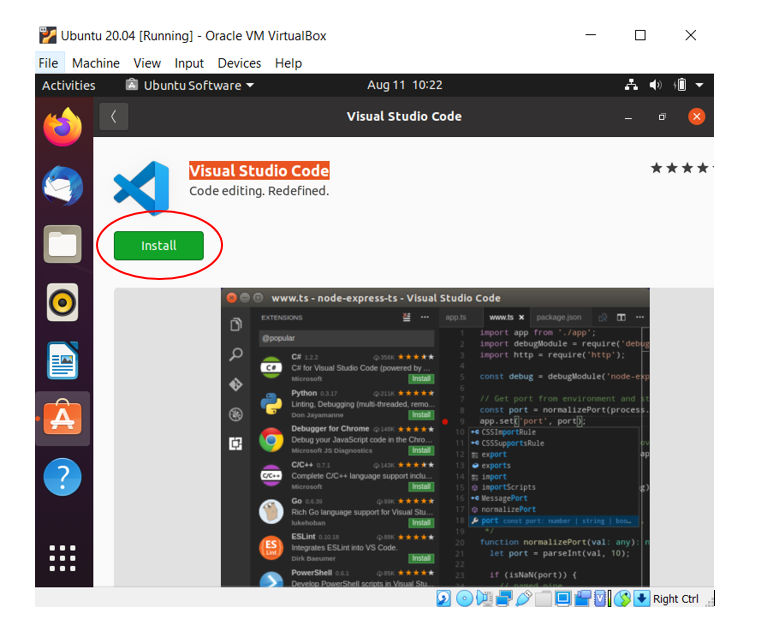Click the Activities overview button
This screenshot has width=758, height=643.
[69, 86]
